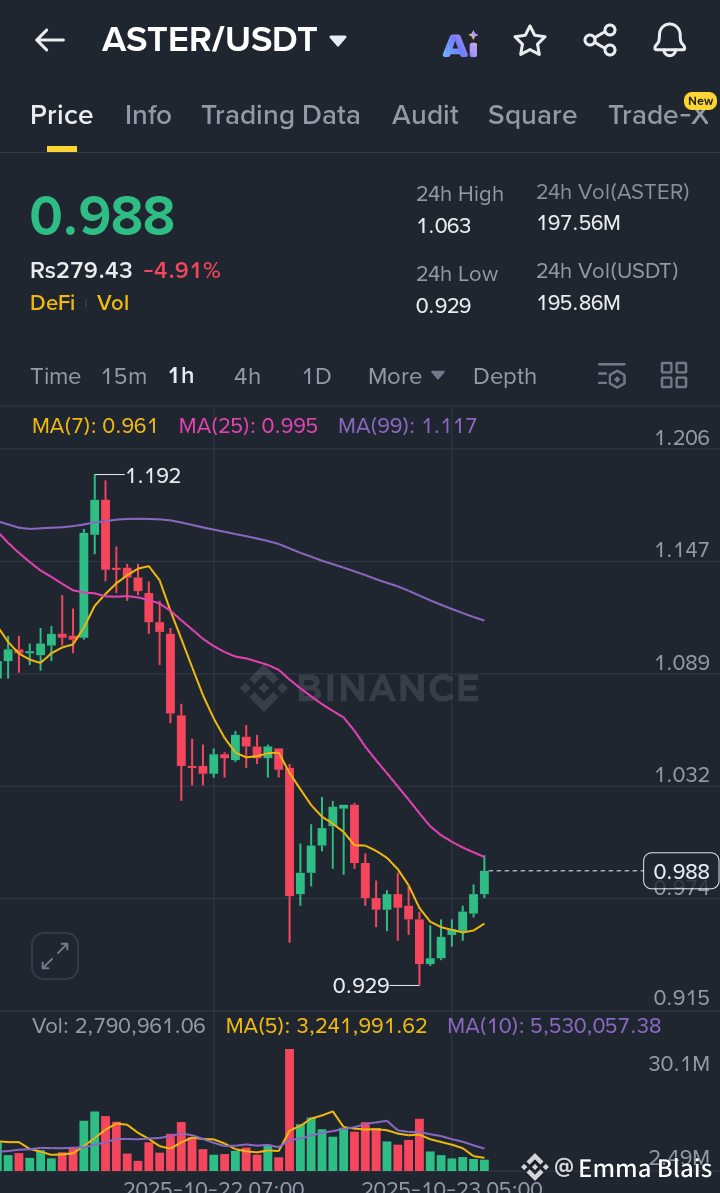
Task: Switch to the Price tab
Action: click(62, 115)
